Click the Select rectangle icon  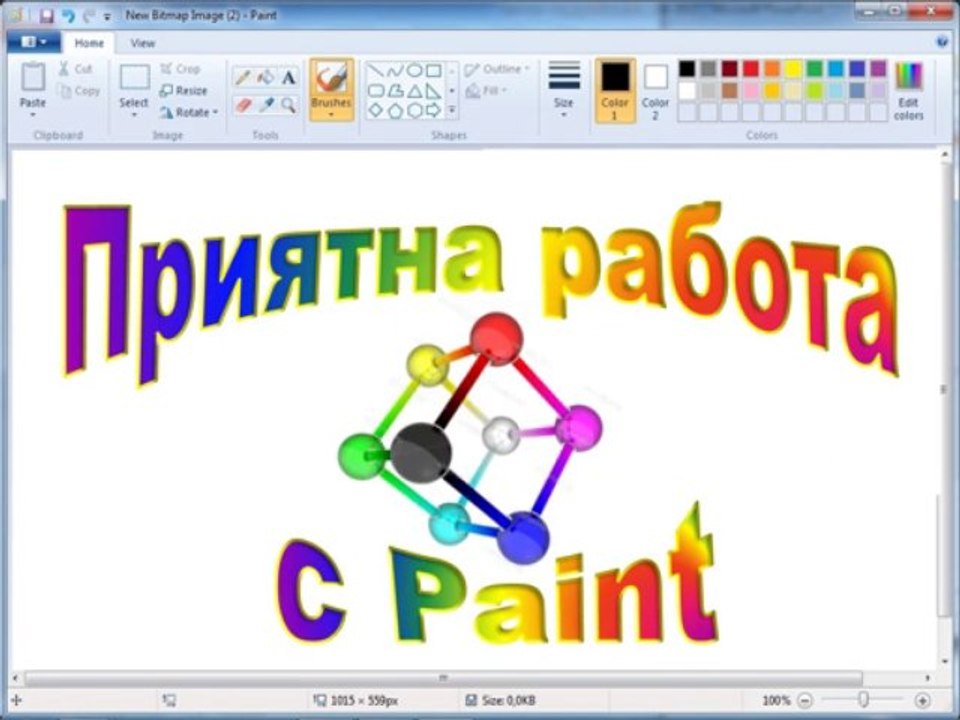(134, 78)
